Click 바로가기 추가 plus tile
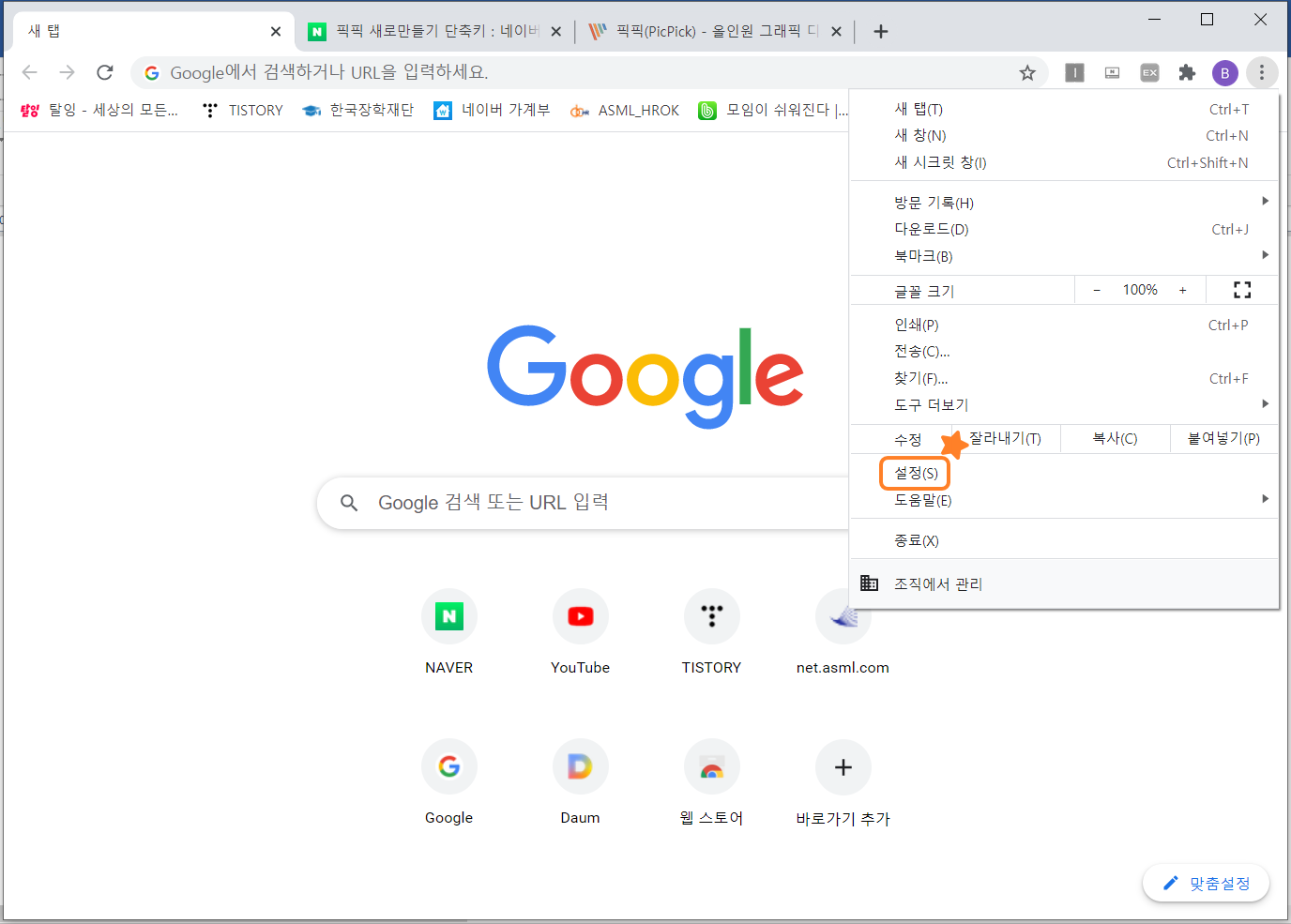The image size is (1291, 924). (x=843, y=781)
